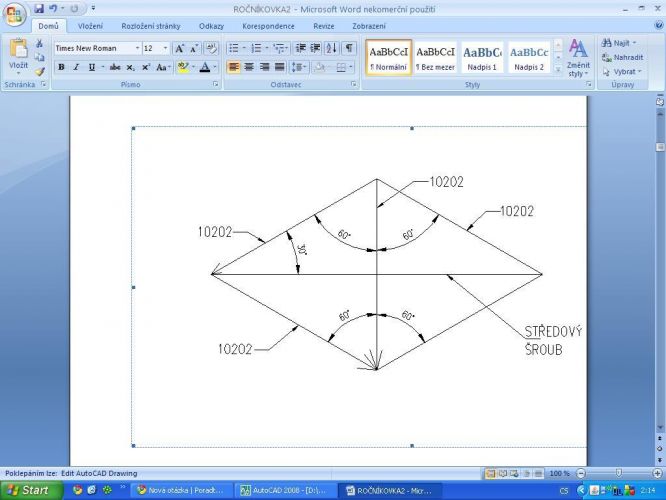Open the Odstavec dialog launcher
The width and height of the screenshot is (666, 500).
click(x=353, y=85)
